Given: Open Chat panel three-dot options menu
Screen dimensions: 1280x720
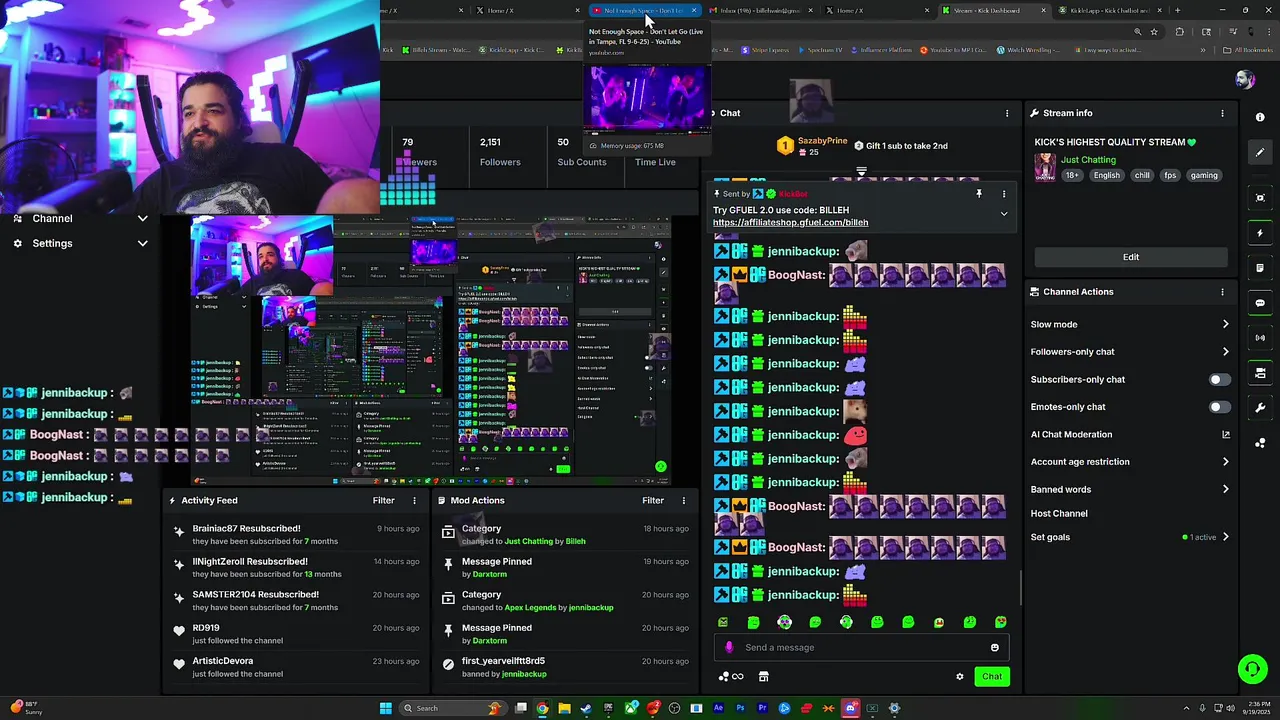Looking at the screenshot, I should pyautogui.click(x=1007, y=113).
